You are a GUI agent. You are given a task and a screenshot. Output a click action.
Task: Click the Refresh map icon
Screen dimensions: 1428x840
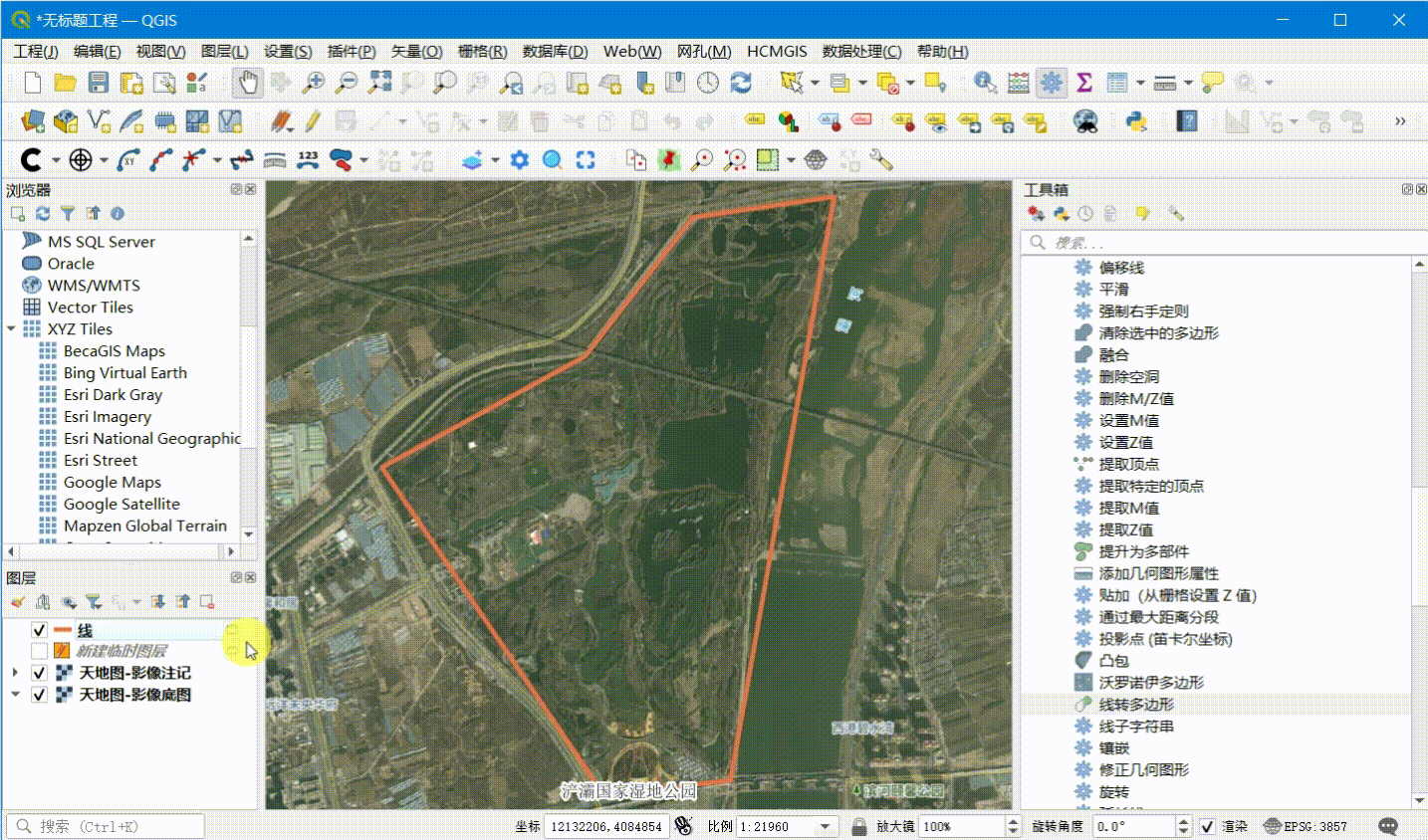click(x=741, y=83)
